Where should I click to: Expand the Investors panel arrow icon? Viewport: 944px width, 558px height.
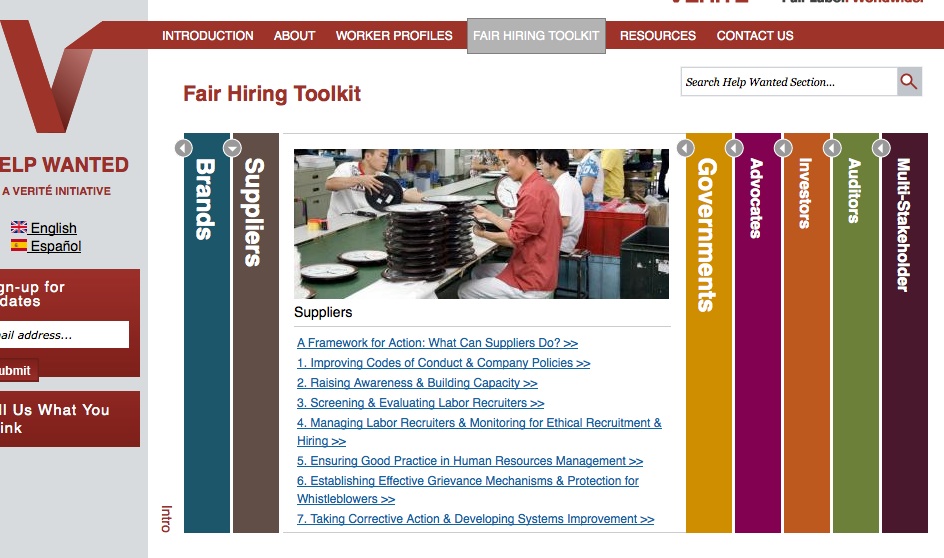pos(783,148)
